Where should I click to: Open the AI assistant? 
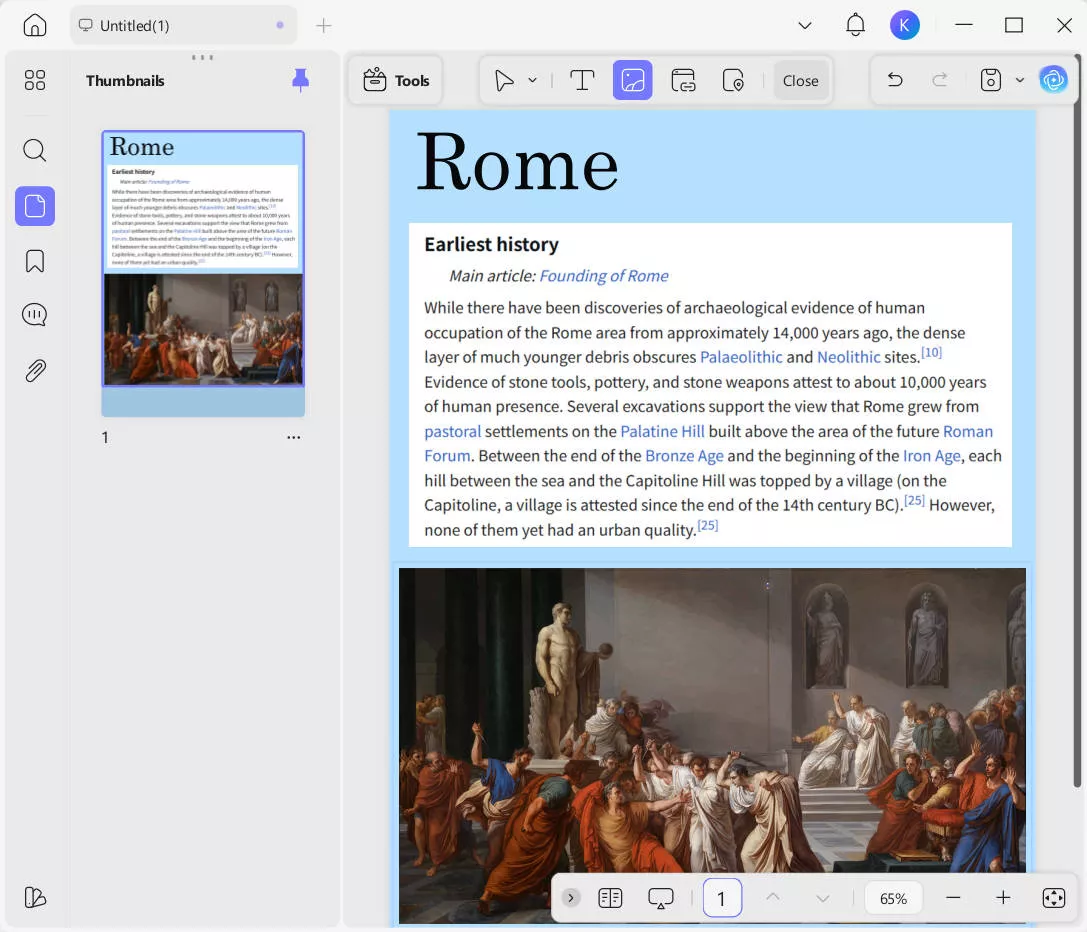[x=1054, y=80]
